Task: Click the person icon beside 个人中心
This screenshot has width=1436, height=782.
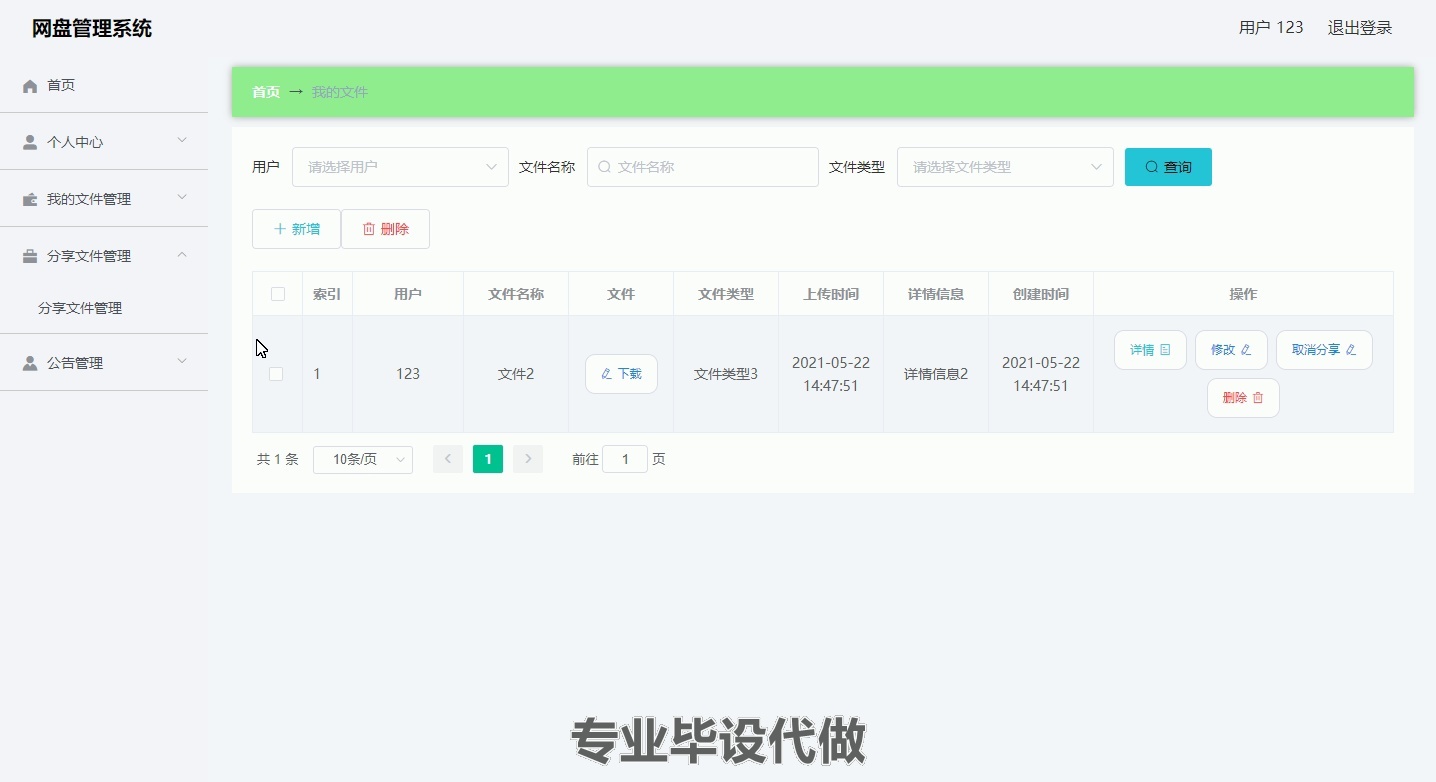Action: point(30,142)
